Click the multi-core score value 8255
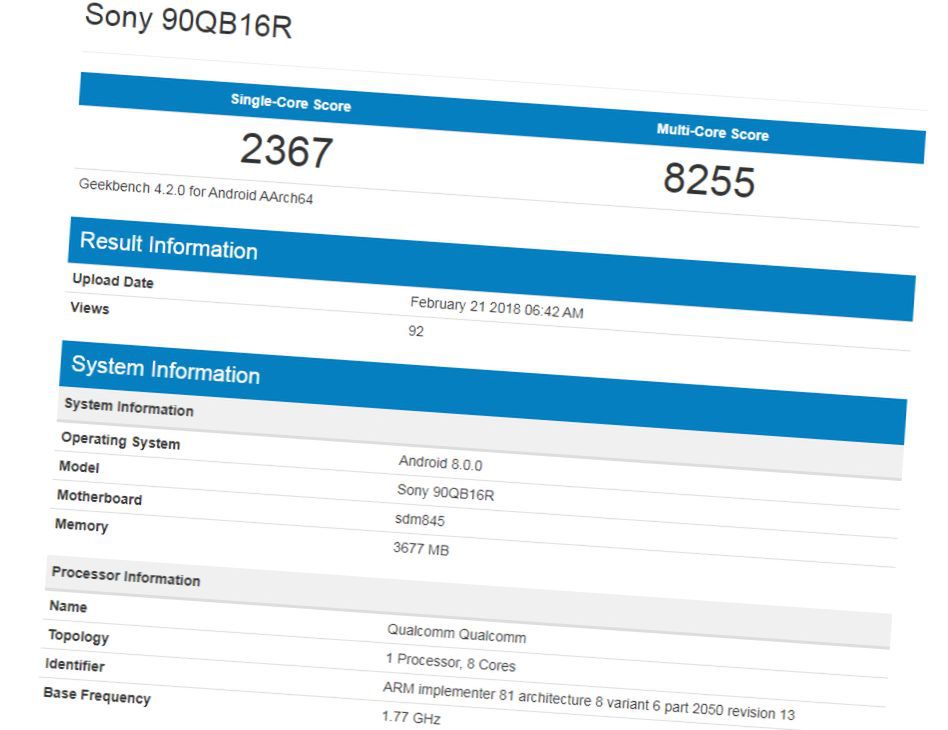This screenshot has height=730, width=948. click(709, 180)
